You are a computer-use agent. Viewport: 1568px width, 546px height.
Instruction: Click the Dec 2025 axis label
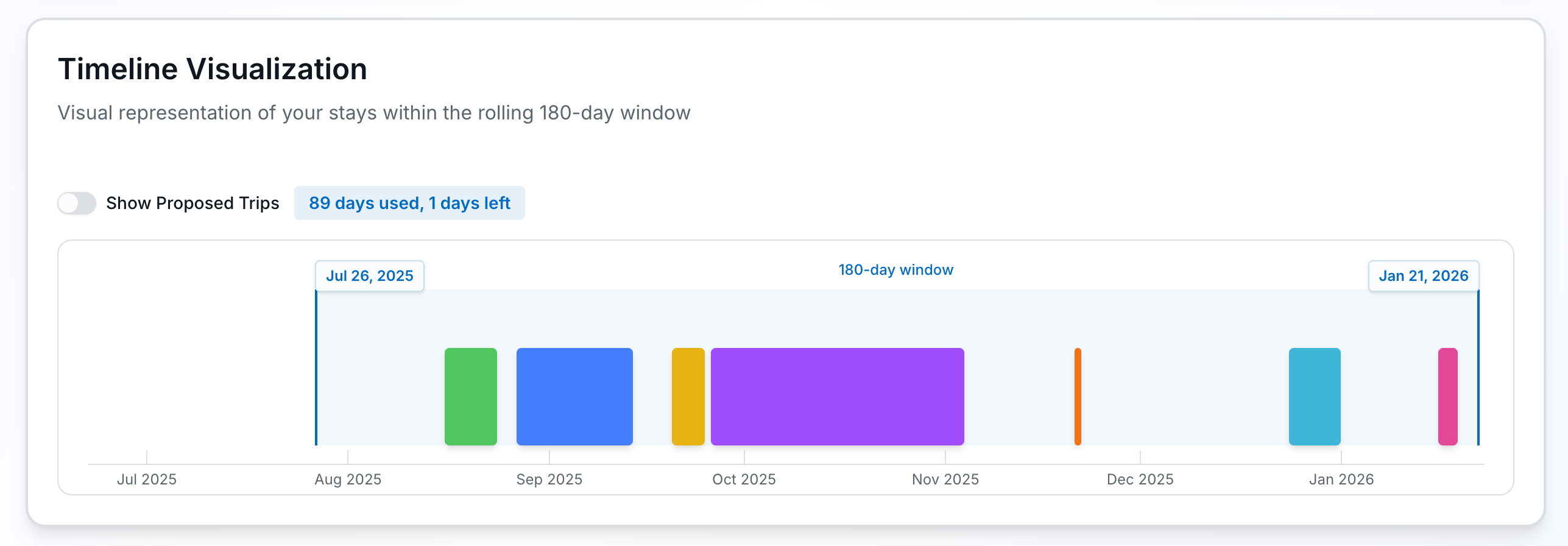(1140, 480)
